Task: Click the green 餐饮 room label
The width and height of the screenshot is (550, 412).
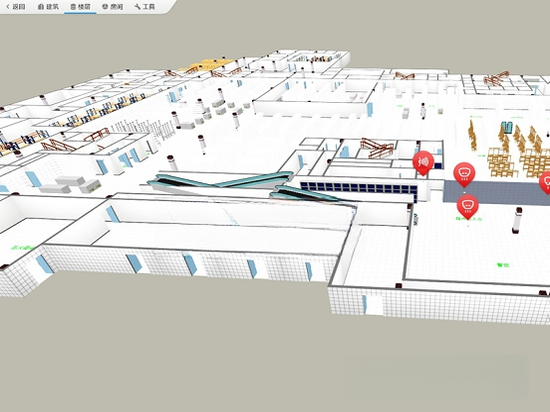Action: click(503, 265)
